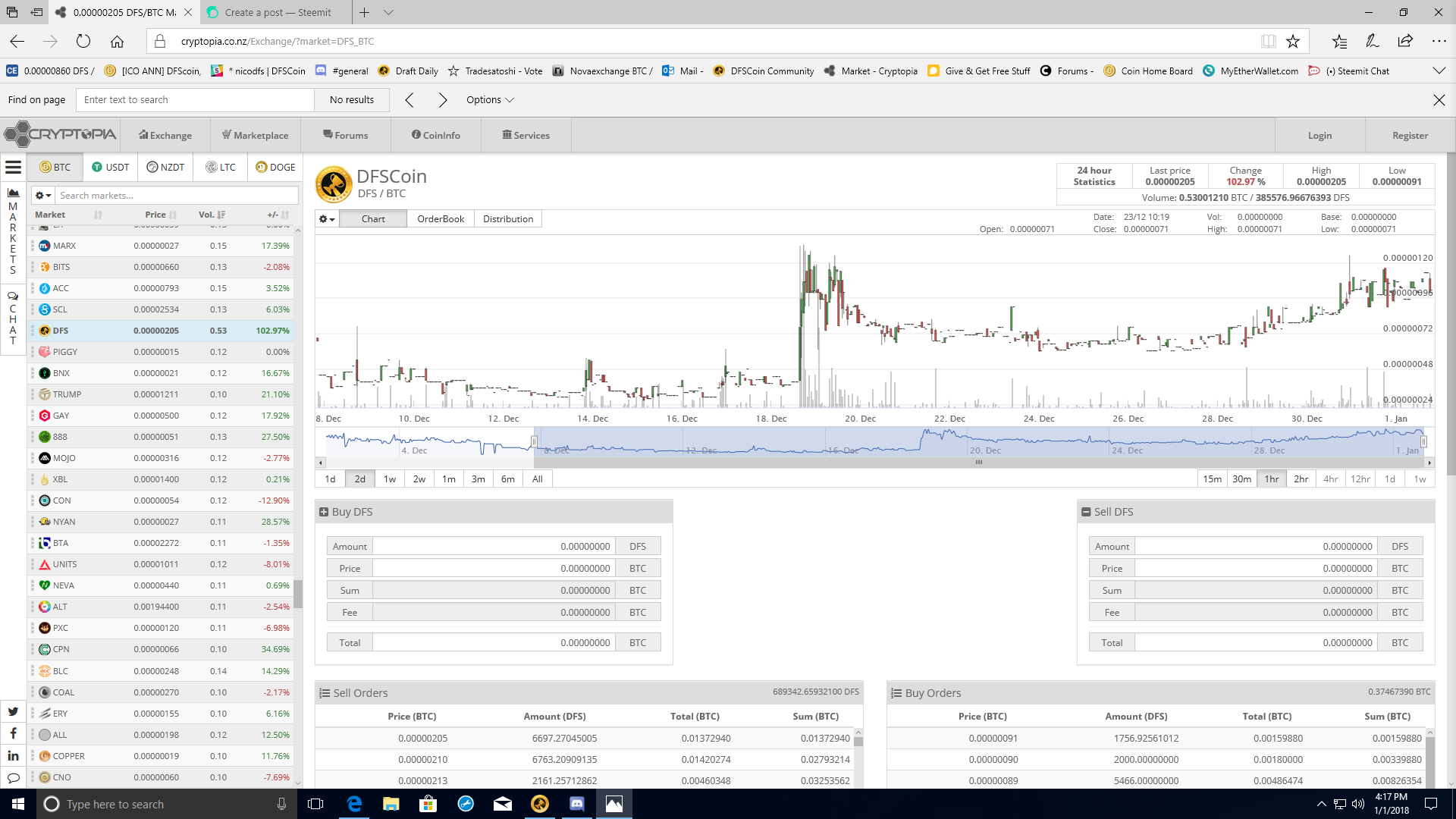Set chart range to 1d

(x=331, y=479)
